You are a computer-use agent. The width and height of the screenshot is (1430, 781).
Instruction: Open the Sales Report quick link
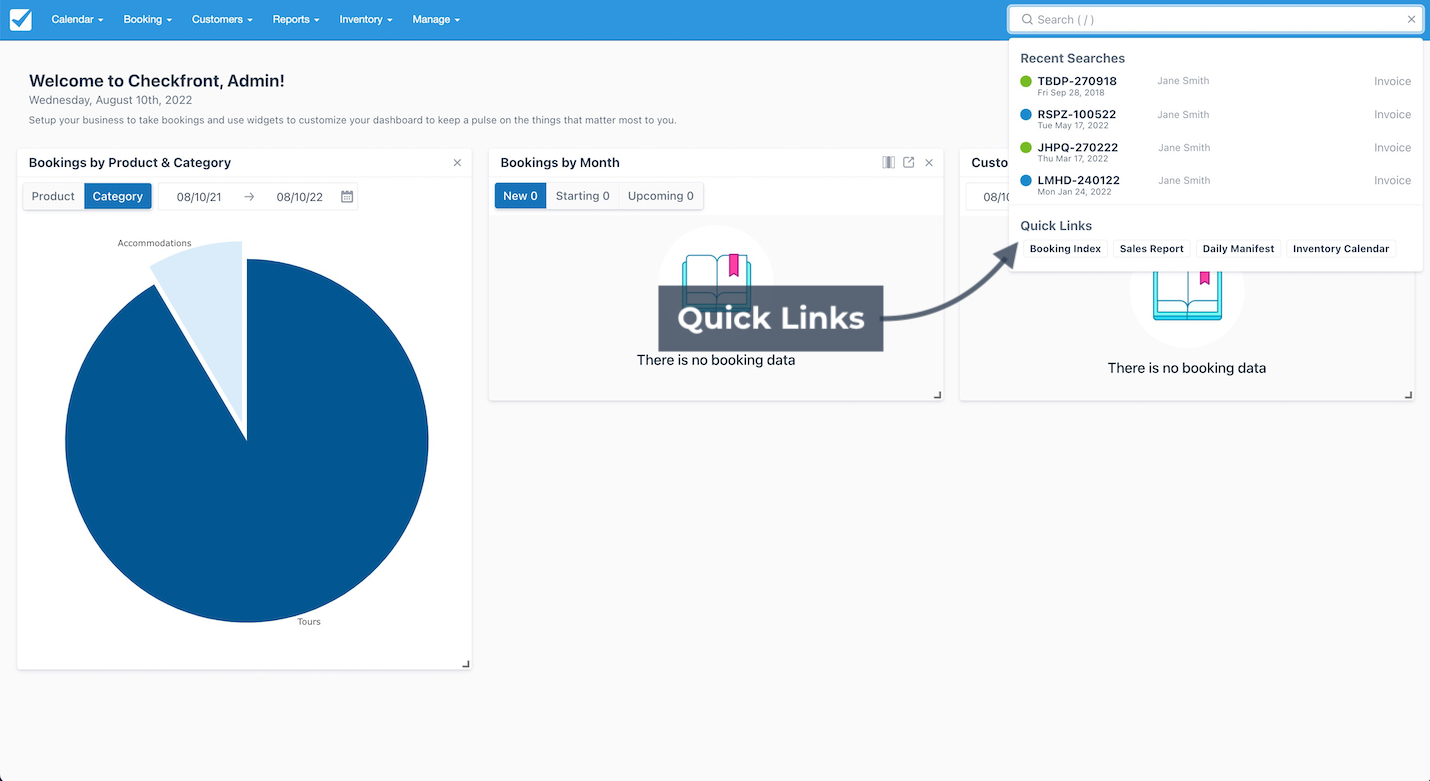[1151, 249]
